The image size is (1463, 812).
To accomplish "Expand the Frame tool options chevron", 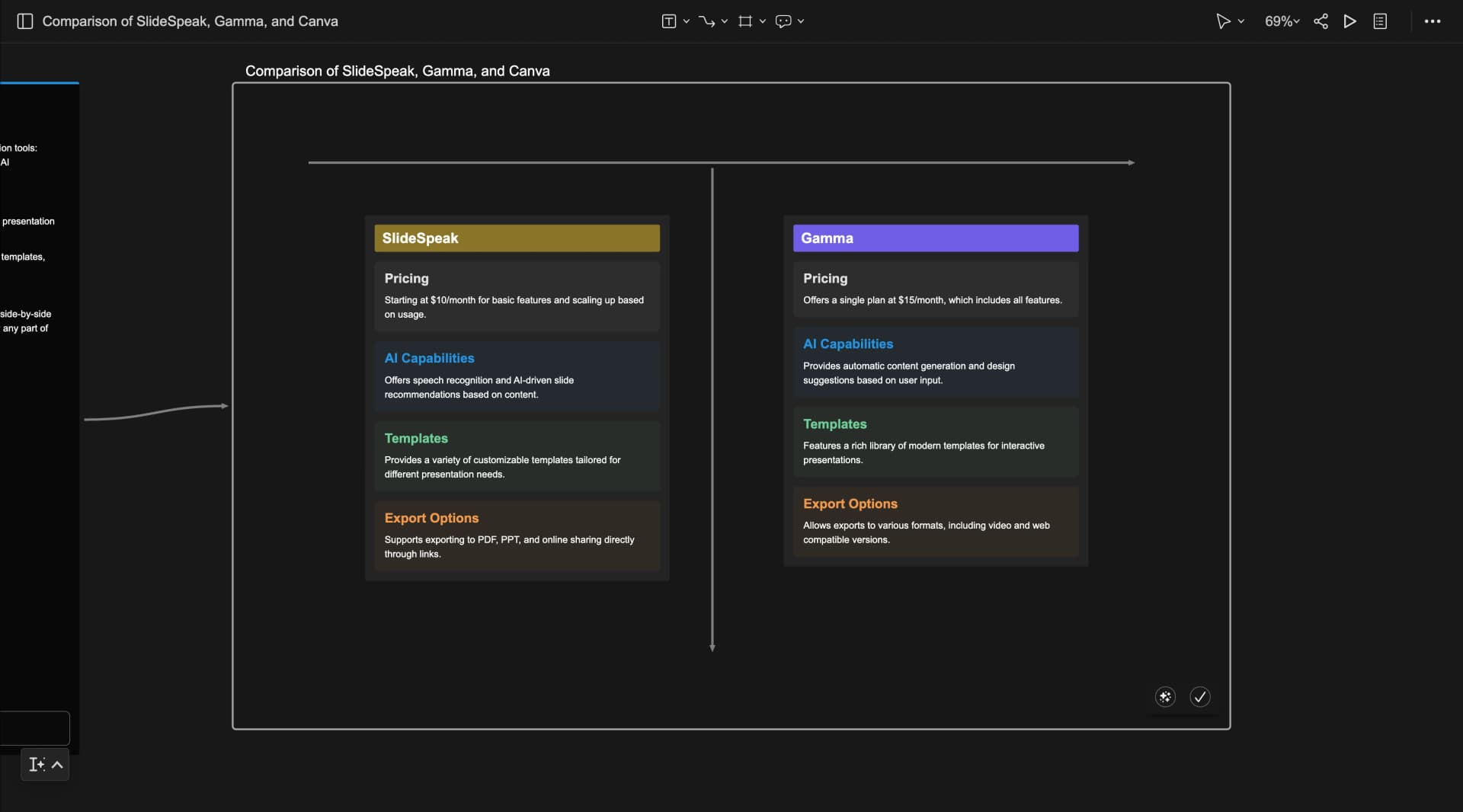I will (762, 21).
